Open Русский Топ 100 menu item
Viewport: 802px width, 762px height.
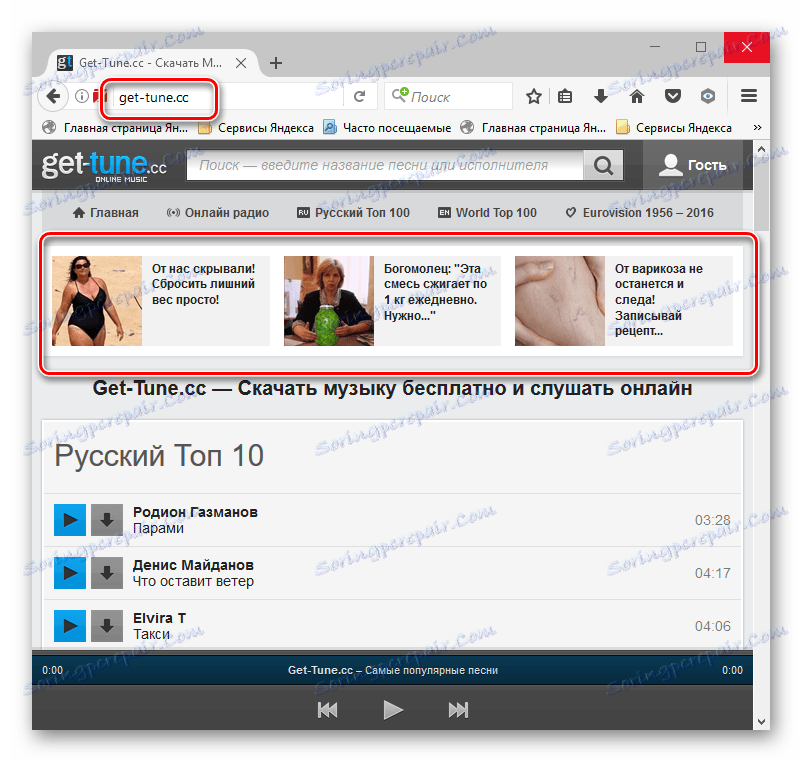353,213
